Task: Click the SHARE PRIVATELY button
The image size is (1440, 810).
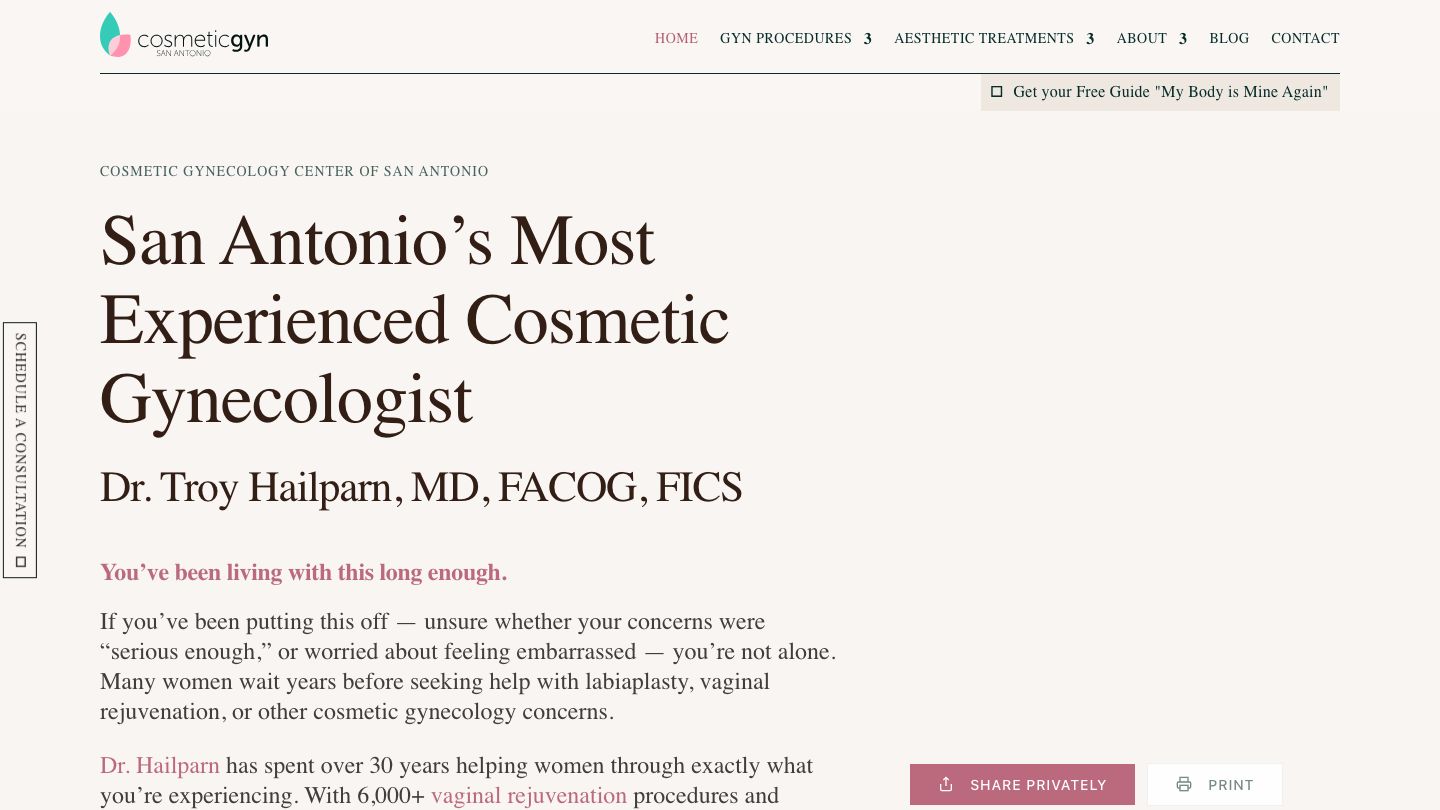Action: 1022,784
